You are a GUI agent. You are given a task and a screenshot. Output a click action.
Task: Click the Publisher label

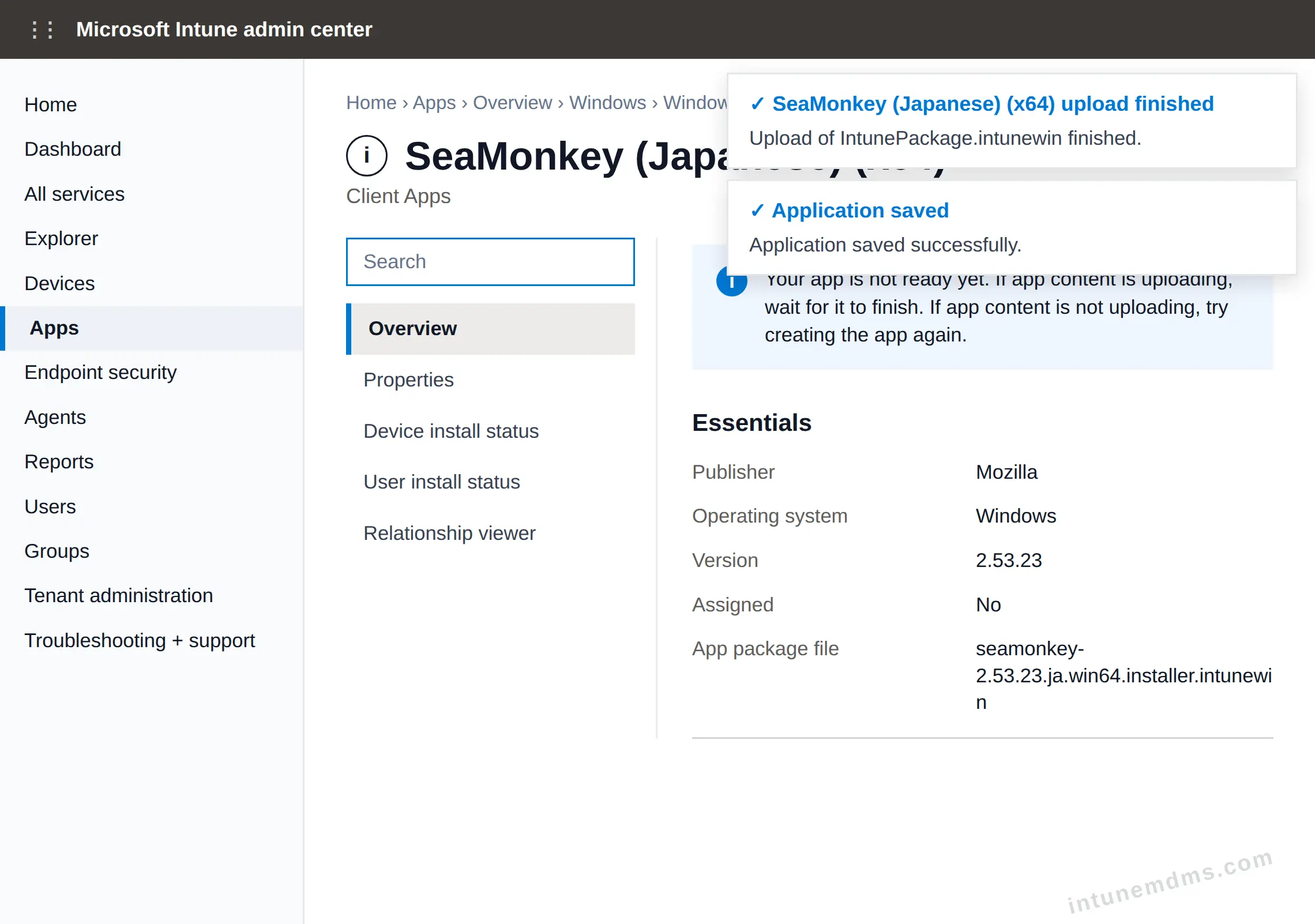point(733,472)
